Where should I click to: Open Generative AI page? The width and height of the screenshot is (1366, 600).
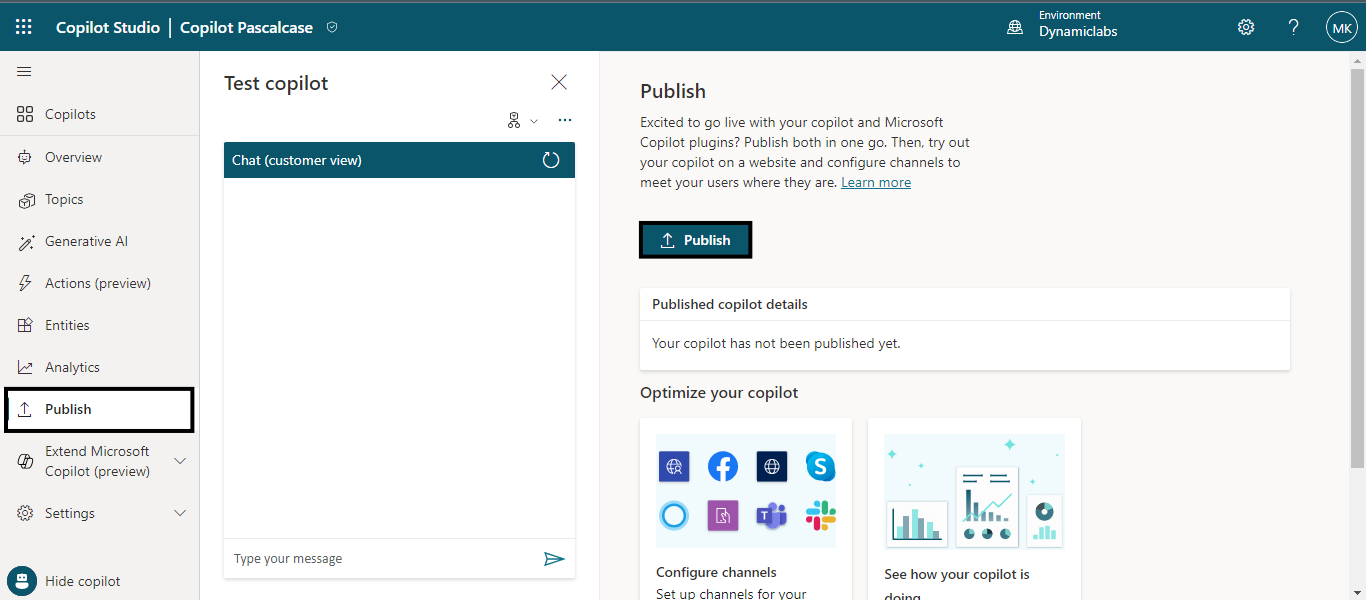[86, 241]
